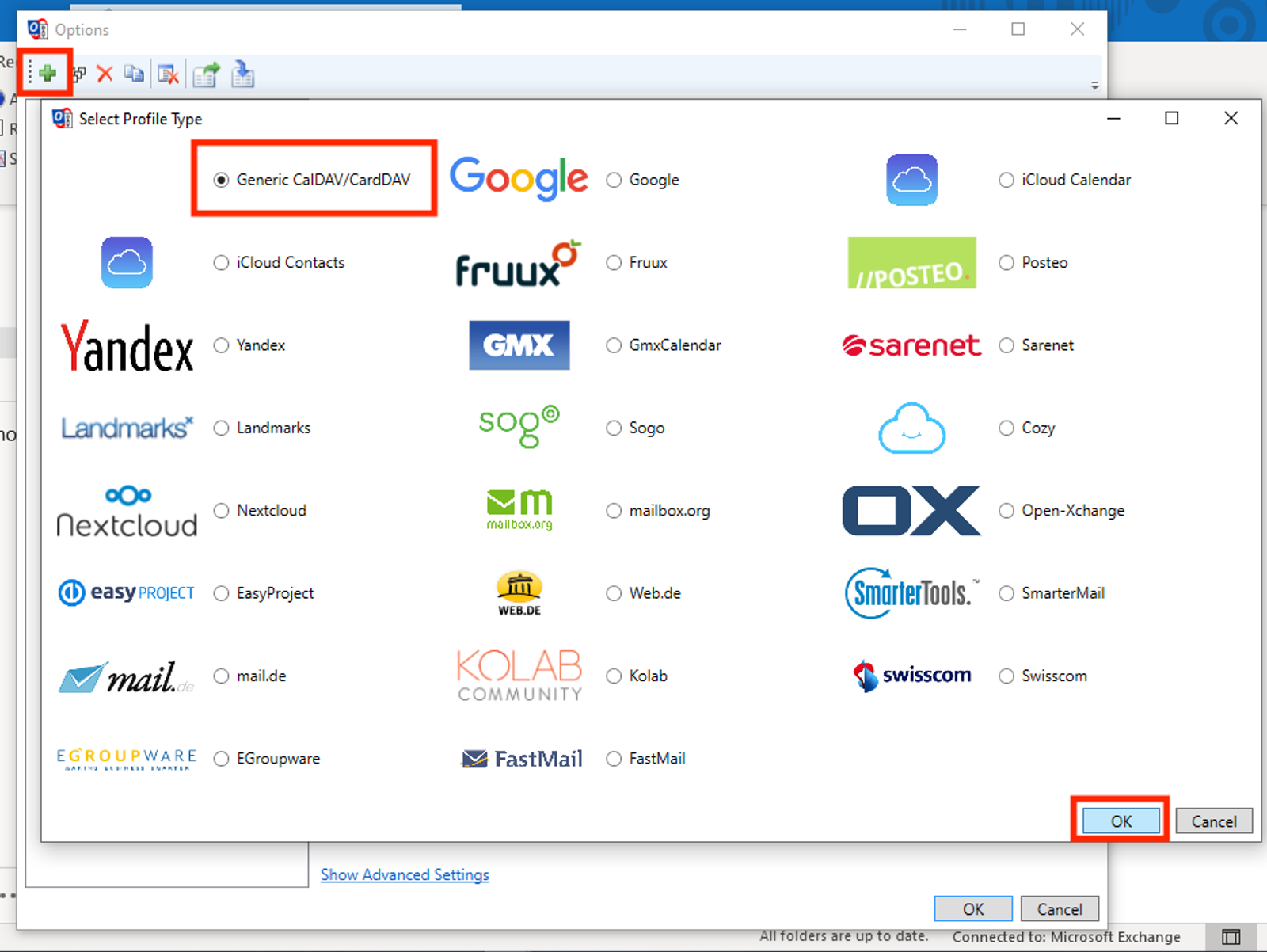Image resolution: width=1267 pixels, height=952 pixels.
Task: Cancel the Select Profile Type dialog
Action: pos(1214,821)
